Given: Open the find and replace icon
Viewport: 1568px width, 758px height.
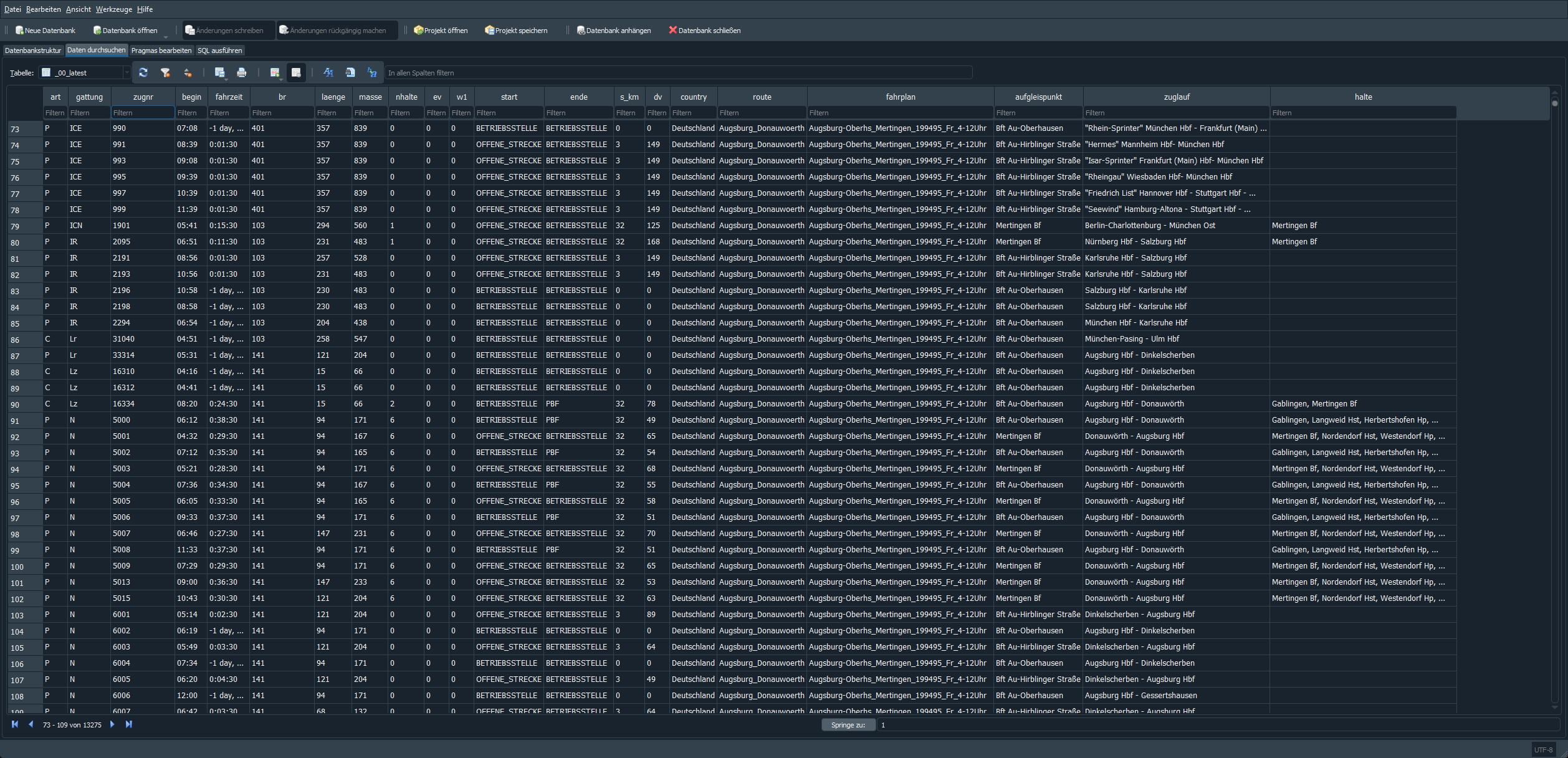Looking at the screenshot, I should coord(372,73).
